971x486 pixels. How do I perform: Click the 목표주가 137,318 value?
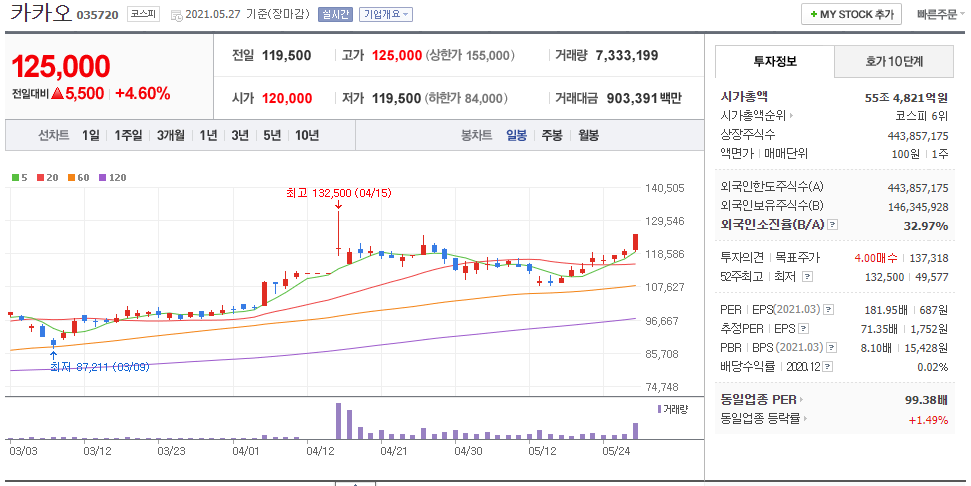click(928, 258)
